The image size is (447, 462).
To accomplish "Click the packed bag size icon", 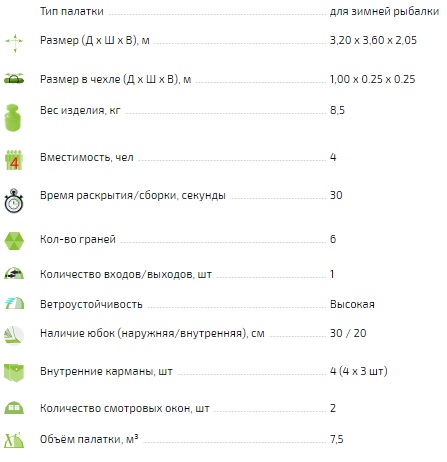I will click(14, 78).
